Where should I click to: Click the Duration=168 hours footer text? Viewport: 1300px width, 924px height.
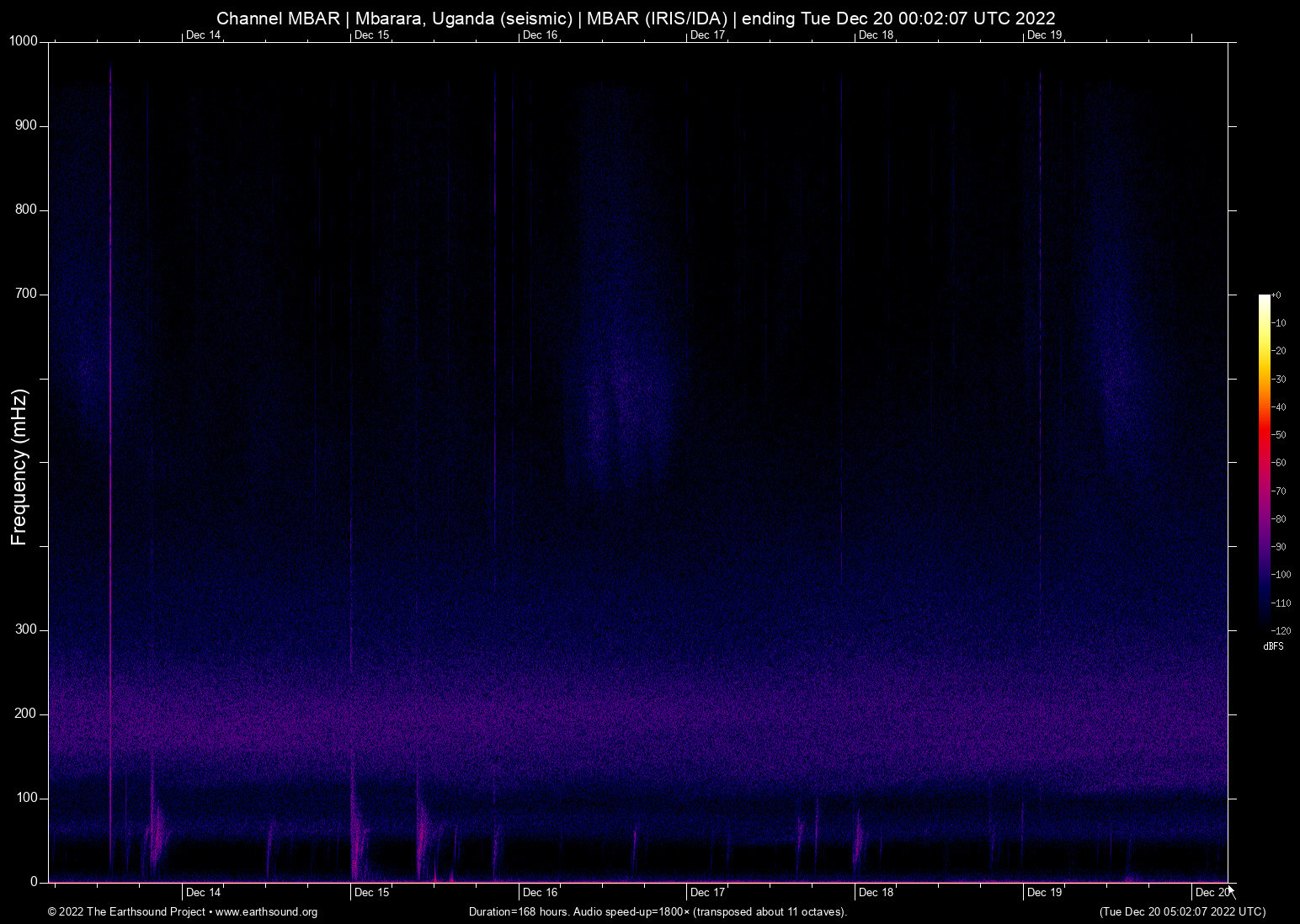[658, 912]
